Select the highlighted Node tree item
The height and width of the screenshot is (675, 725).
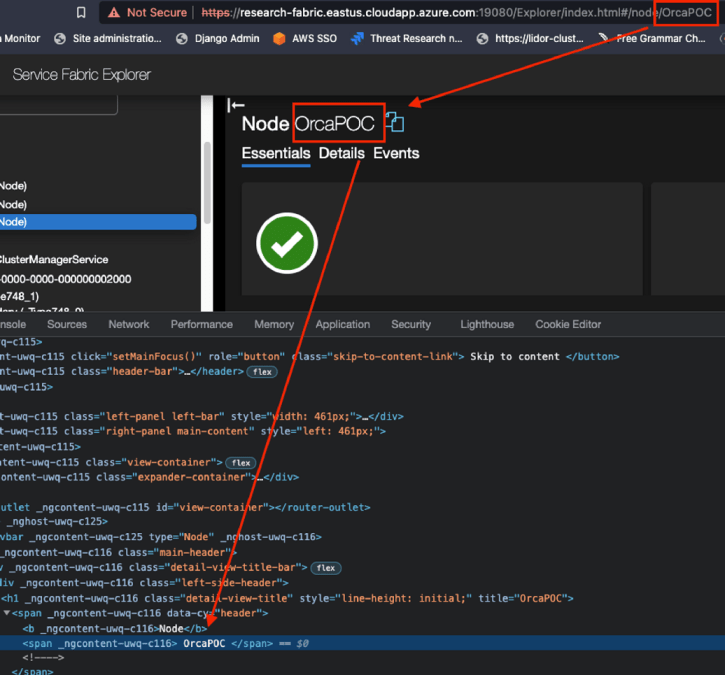(x=98, y=222)
